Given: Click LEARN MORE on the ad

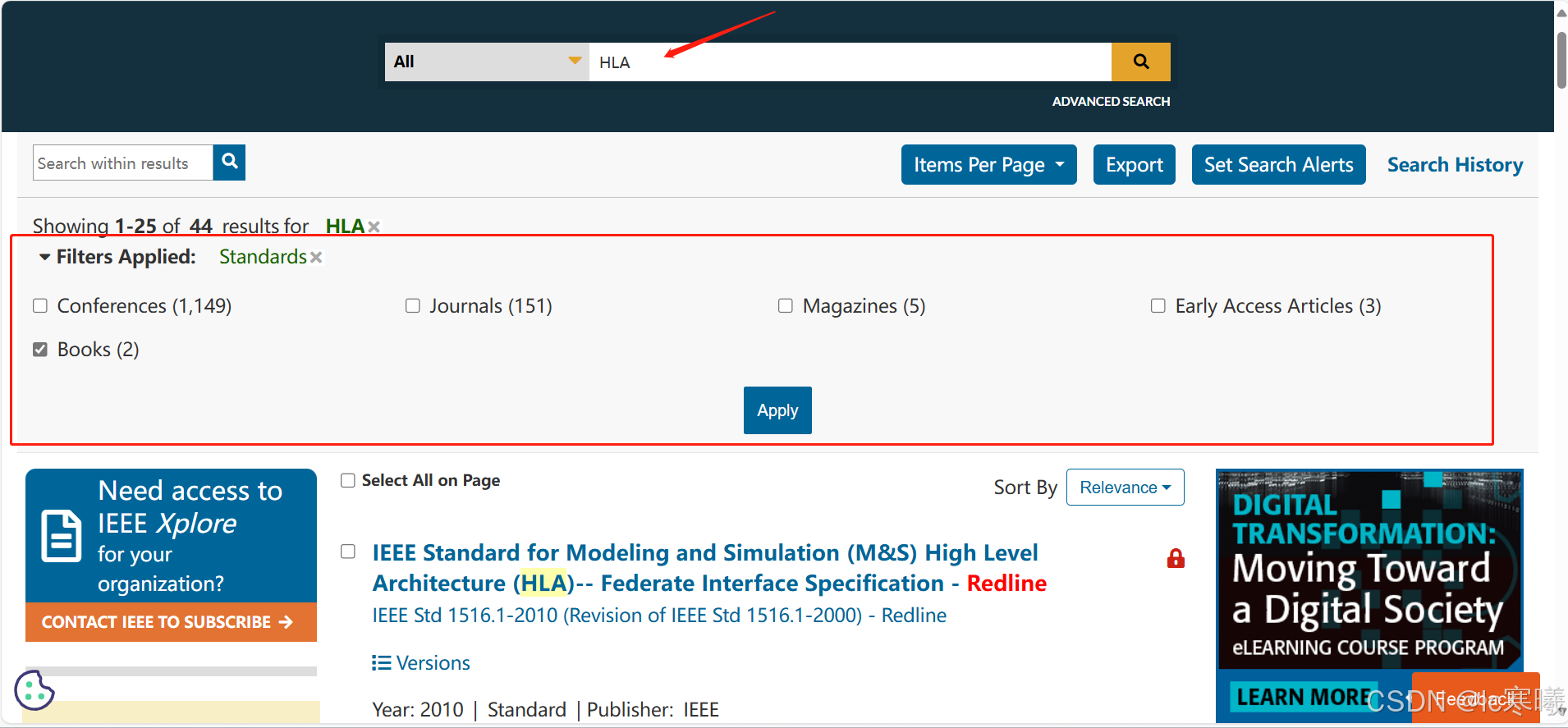Looking at the screenshot, I should click(x=1305, y=697).
